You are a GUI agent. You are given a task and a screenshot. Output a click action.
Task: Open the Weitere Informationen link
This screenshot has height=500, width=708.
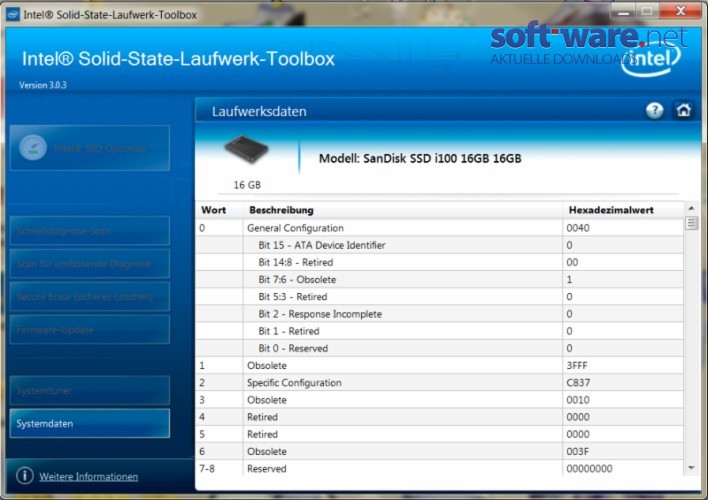(x=88, y=477)
